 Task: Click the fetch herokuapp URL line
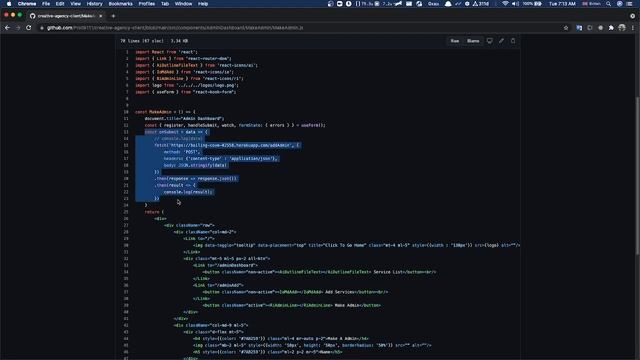pos(227,145)
